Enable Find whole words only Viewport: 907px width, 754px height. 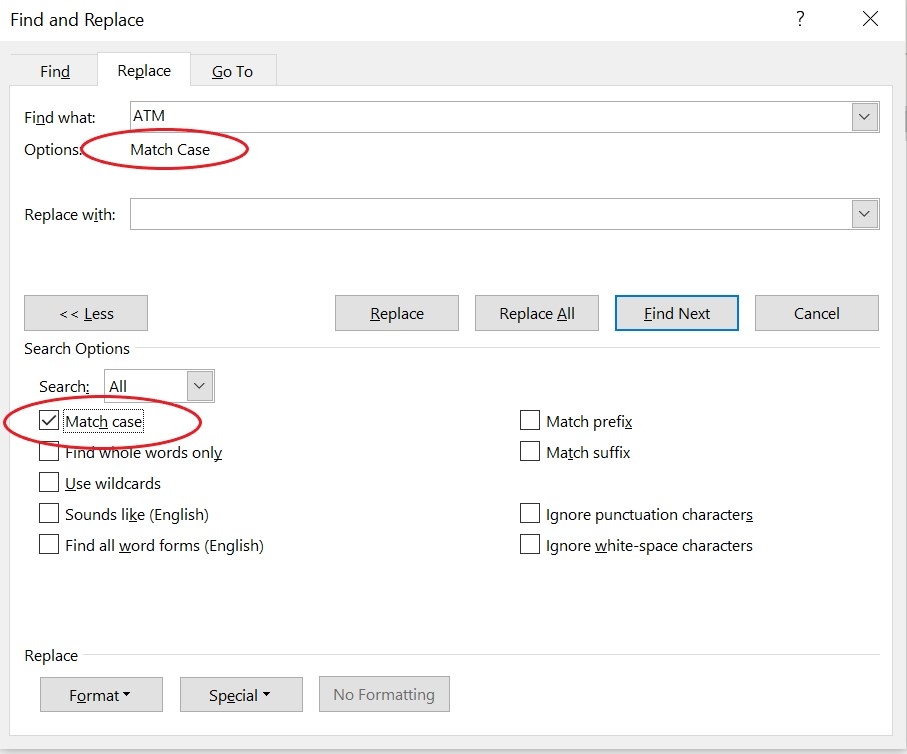(49, 452)
